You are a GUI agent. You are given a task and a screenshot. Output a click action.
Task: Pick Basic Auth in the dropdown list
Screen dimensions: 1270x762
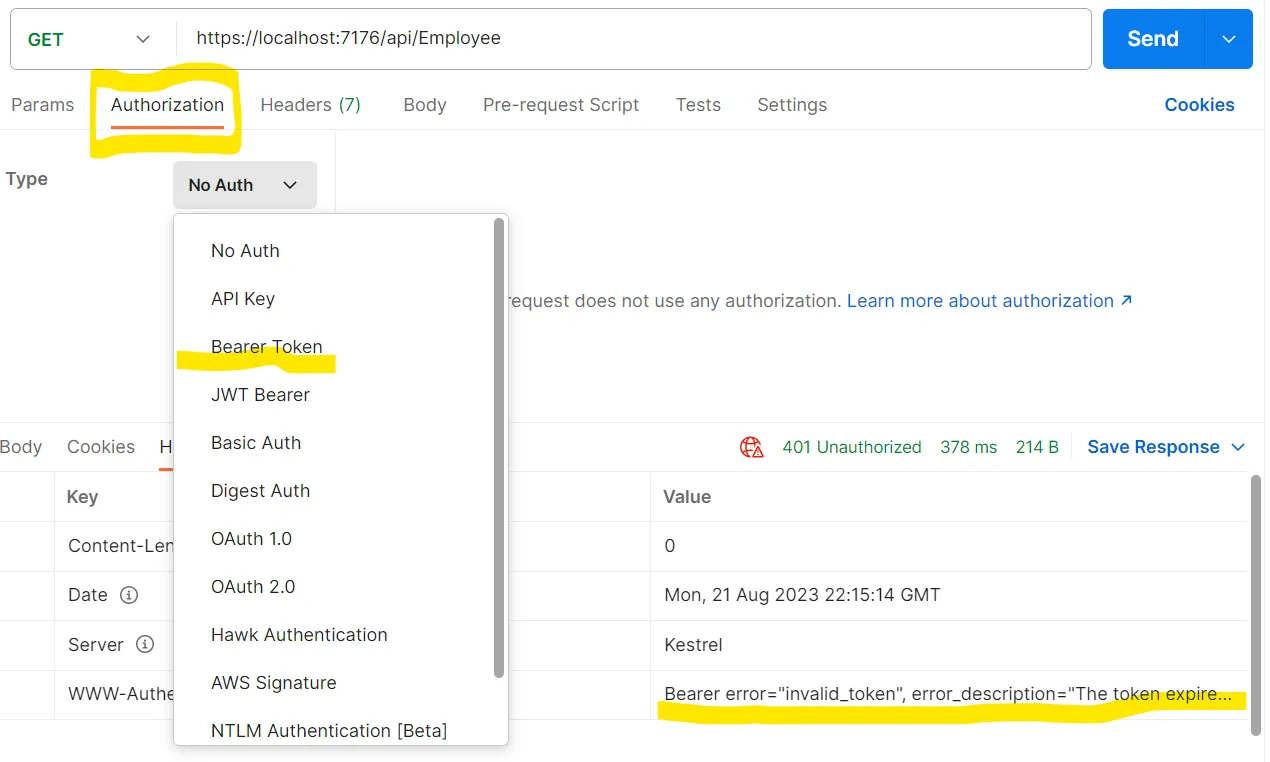[x=255, y=443]
